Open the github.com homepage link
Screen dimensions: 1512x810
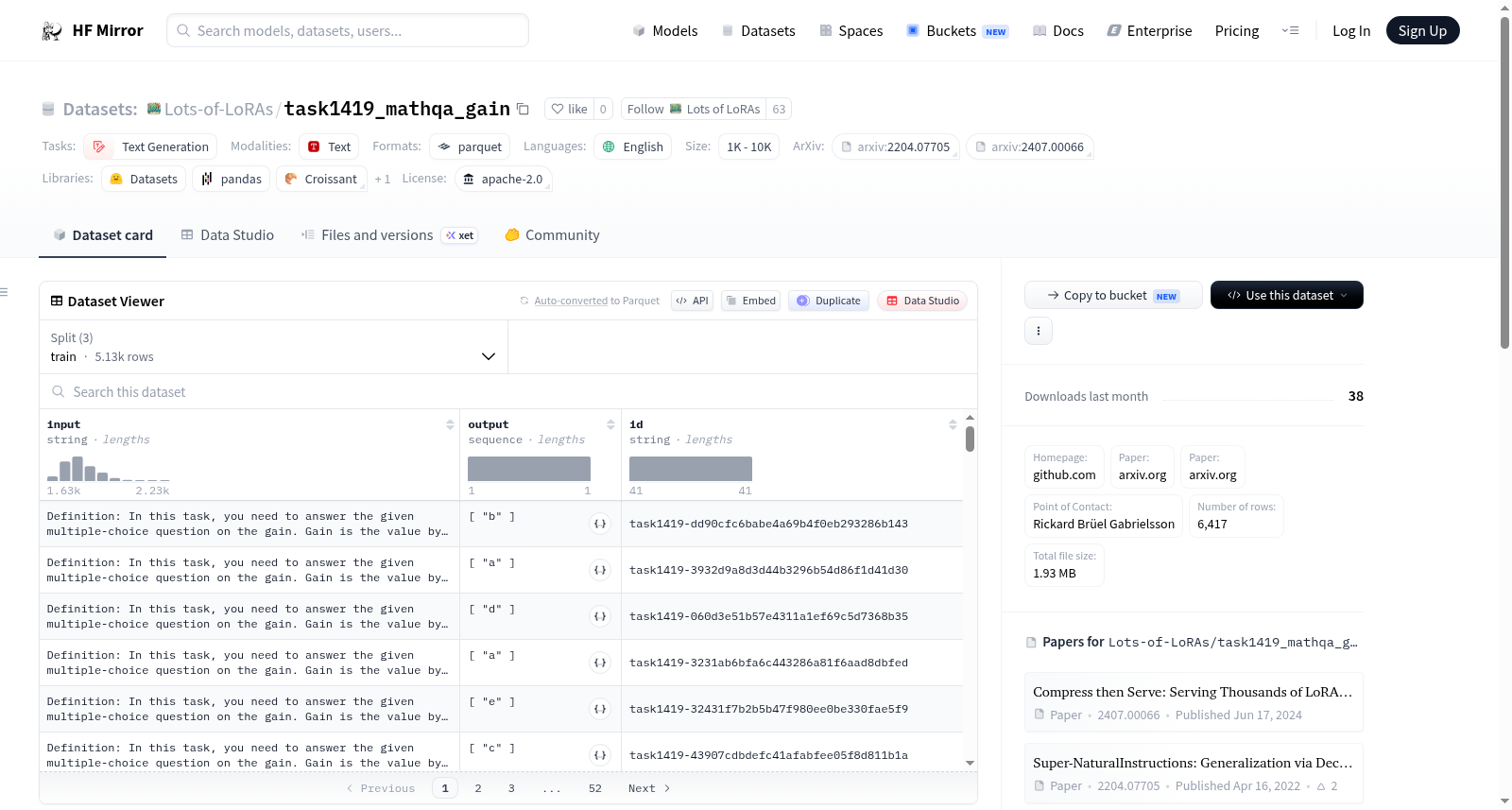(1064, 467)
